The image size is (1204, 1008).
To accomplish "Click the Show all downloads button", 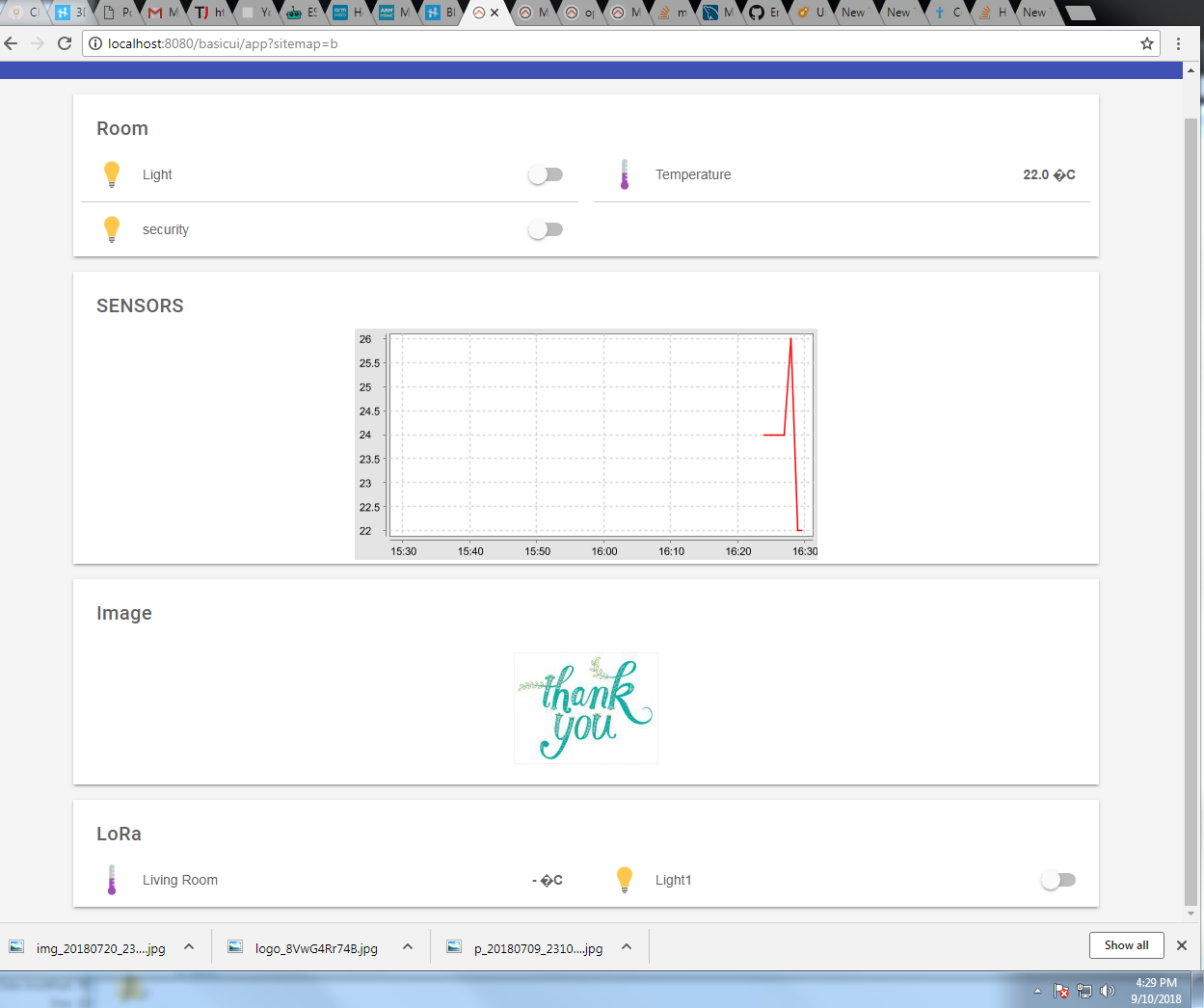I will tap(1126, 945).
